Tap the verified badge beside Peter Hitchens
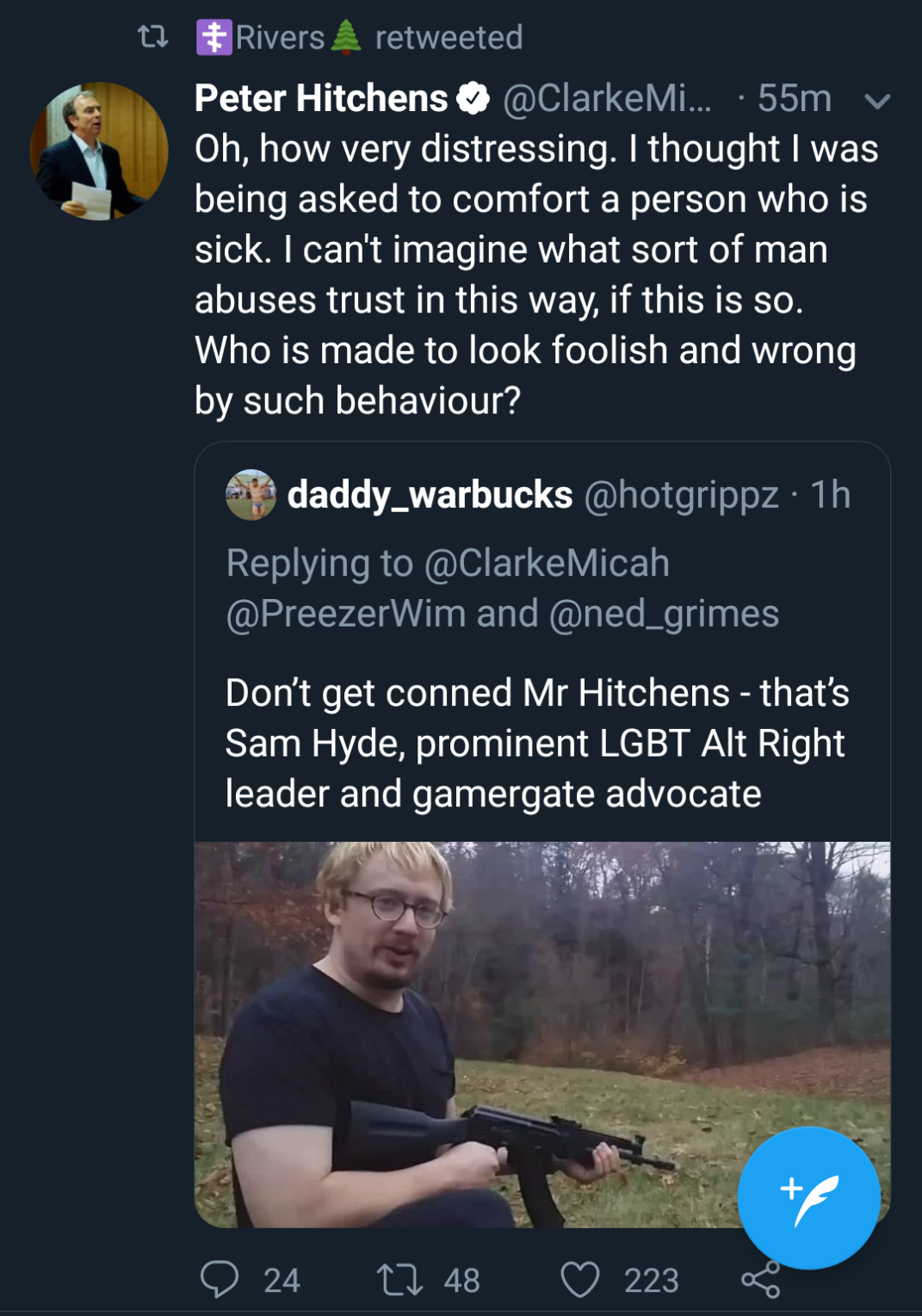The width and height of the screenshot is (922, 1316). (x=473, y=99)
